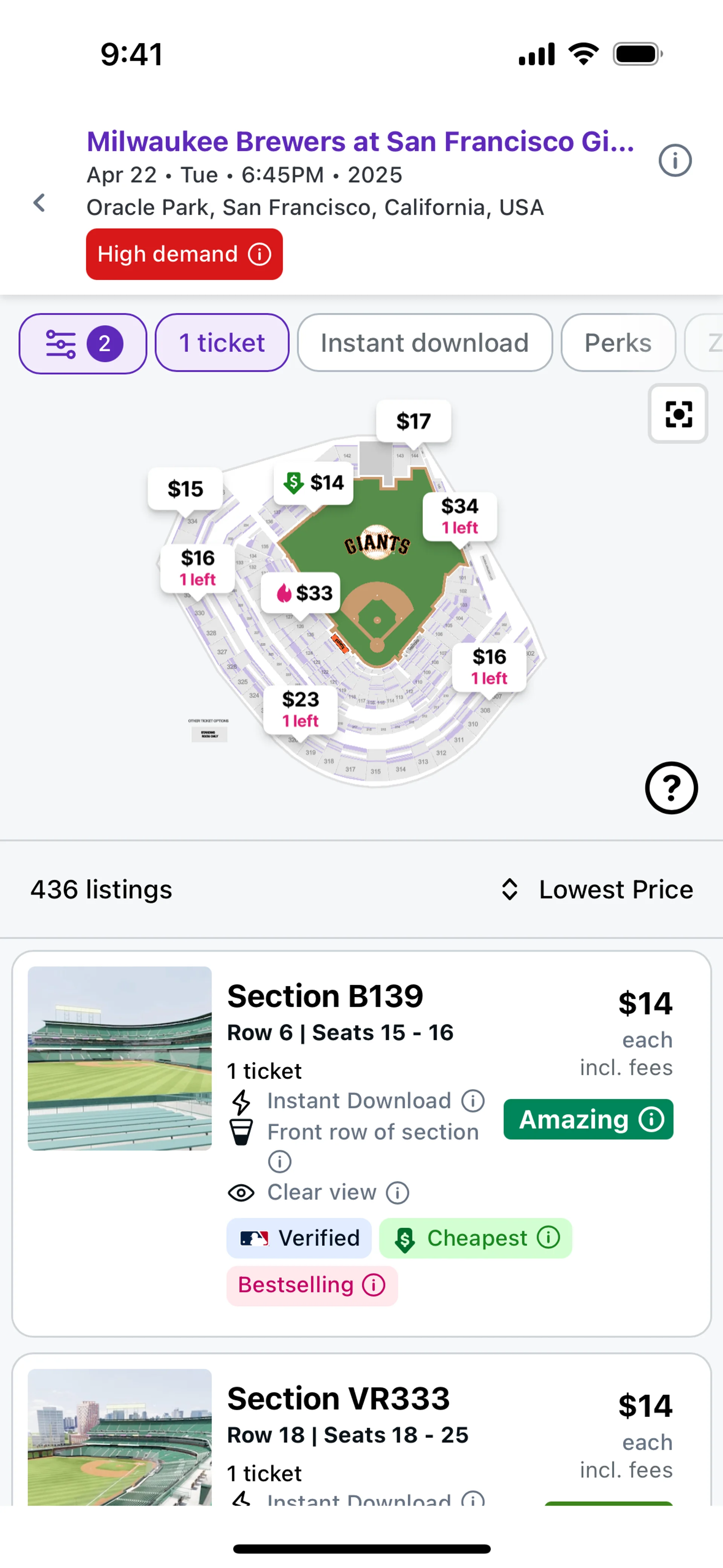Open filters icon with badge 2
This screenshot has width=723, height=1568.
point(83,343)
